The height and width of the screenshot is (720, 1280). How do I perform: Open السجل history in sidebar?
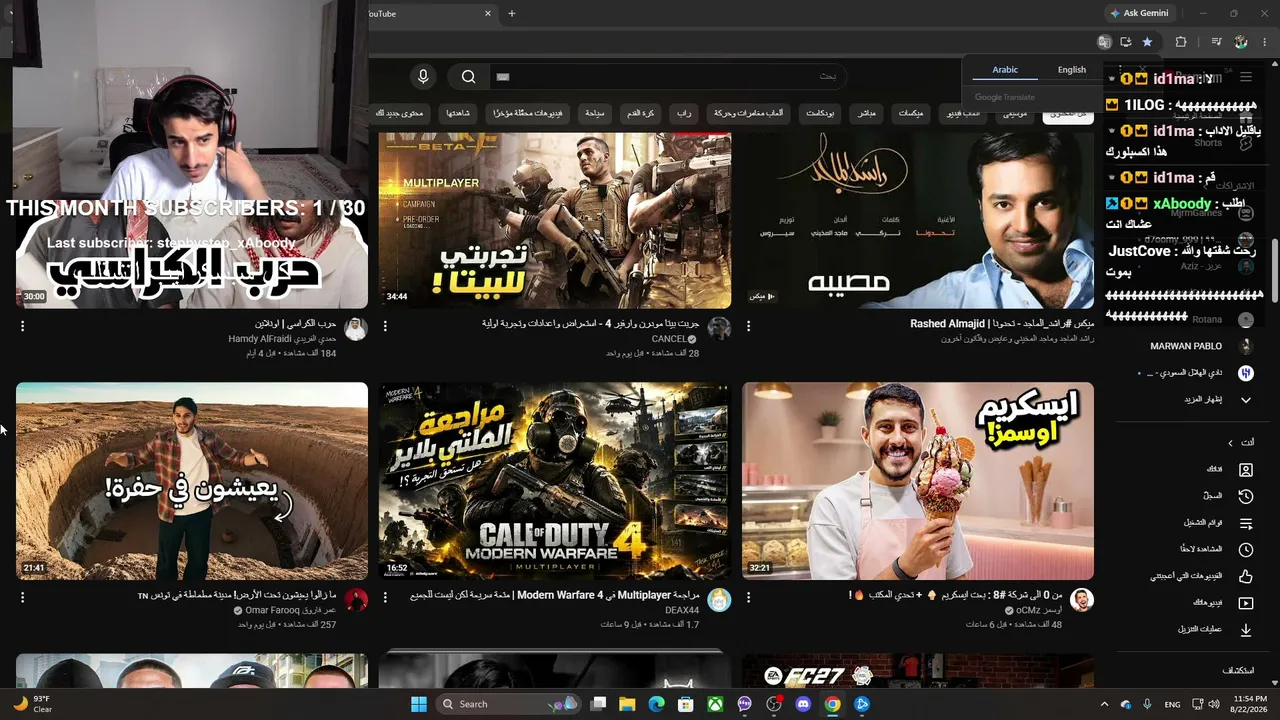tap(1191, 496)
